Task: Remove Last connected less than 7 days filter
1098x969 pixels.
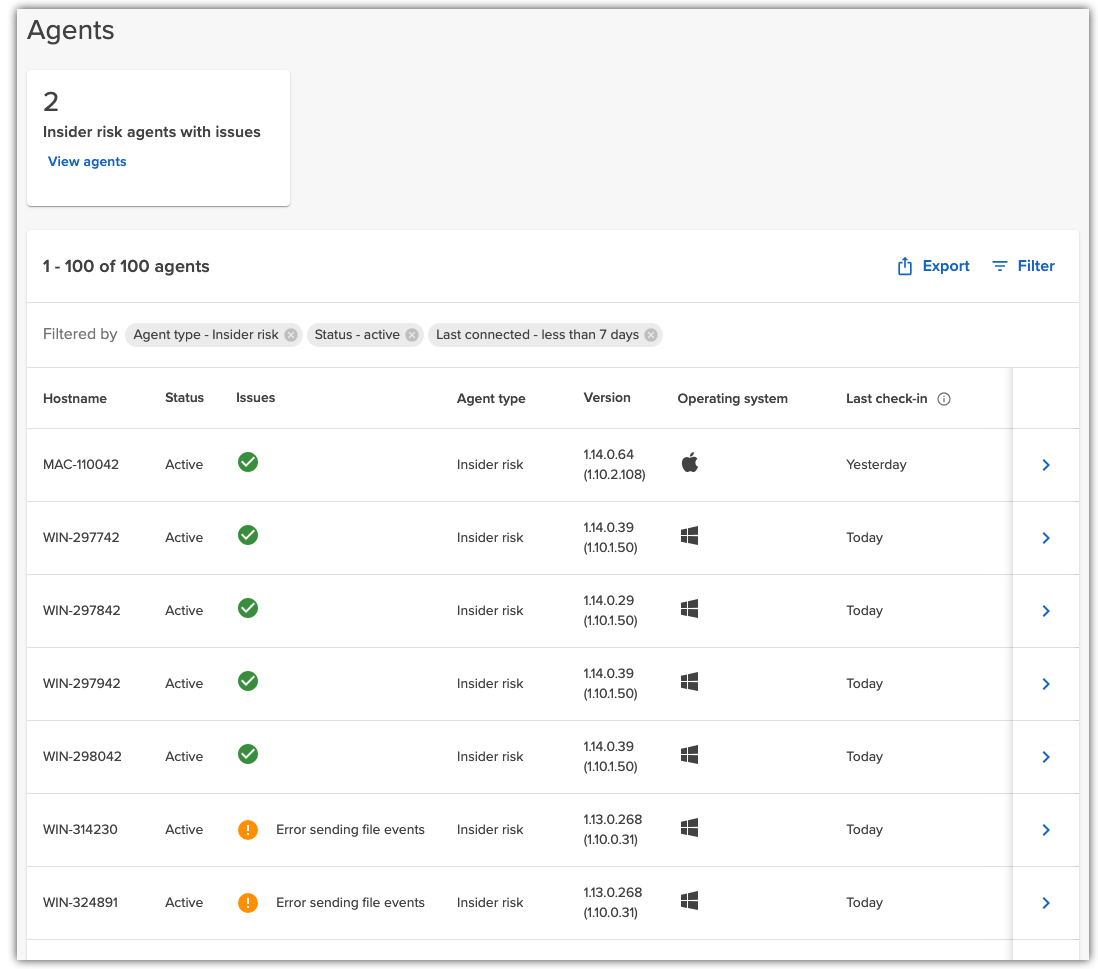Action: (651, 335)
